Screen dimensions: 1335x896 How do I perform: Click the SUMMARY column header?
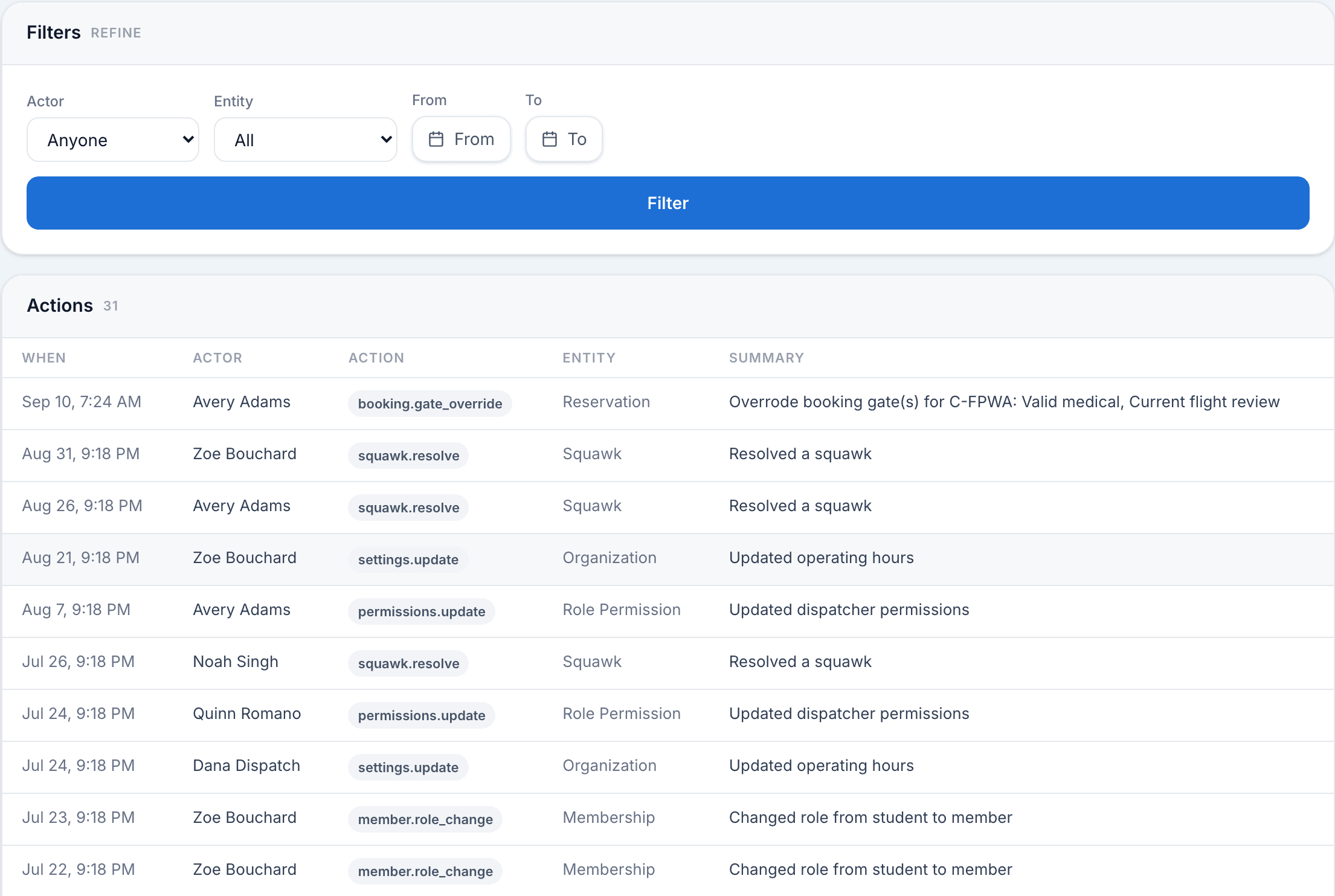(x=767, y=358)
